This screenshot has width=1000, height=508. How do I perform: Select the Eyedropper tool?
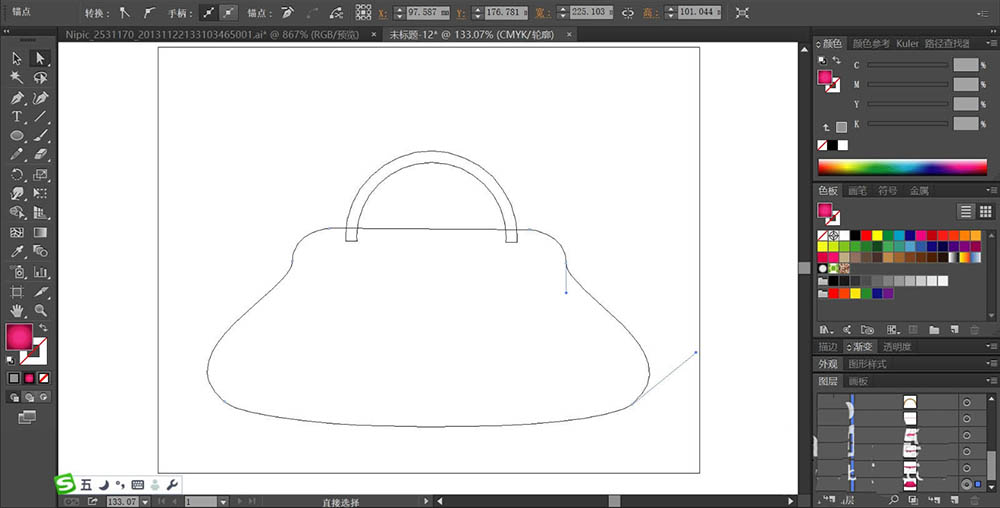pos(17,252)
